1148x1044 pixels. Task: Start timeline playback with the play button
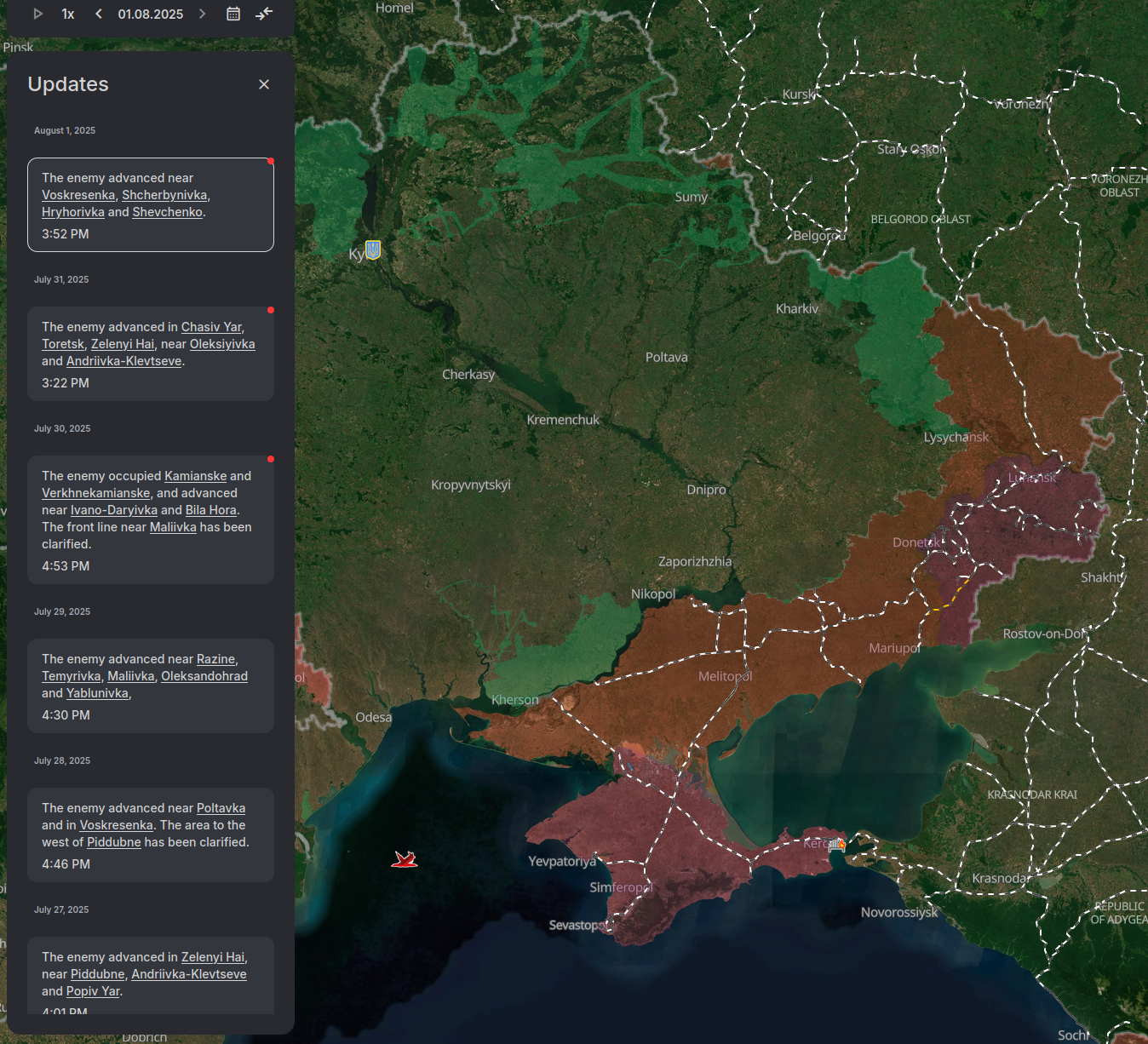(x=38, y=14)
